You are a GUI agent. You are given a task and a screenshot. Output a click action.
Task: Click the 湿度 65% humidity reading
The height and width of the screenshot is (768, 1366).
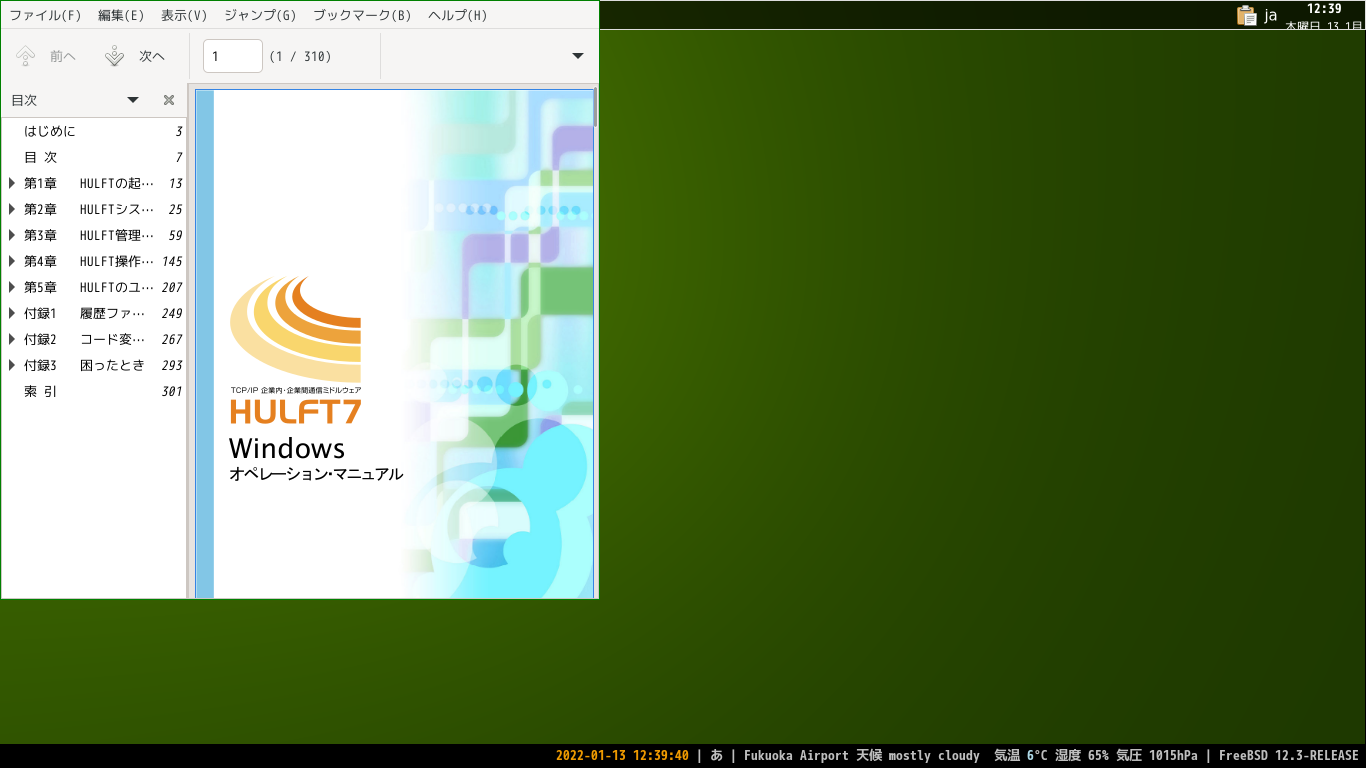1081,756
